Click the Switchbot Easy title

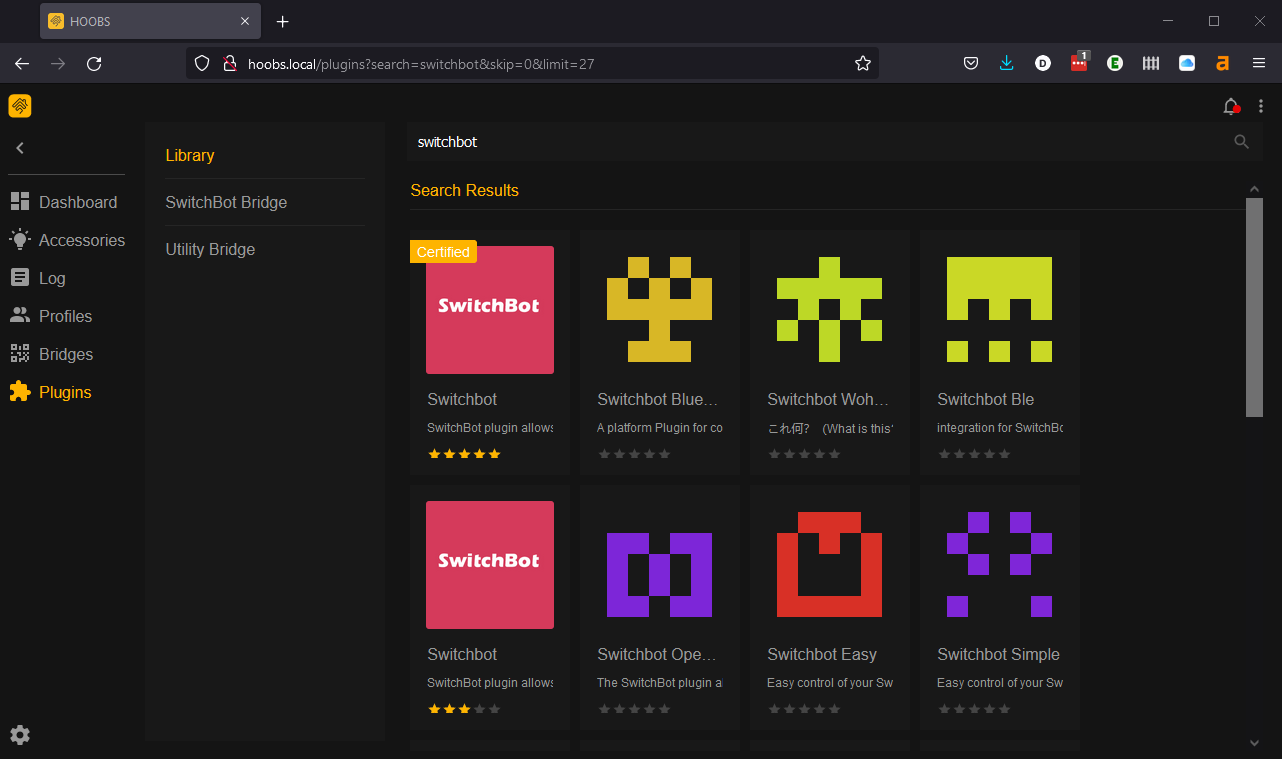(x=822, y=654)
